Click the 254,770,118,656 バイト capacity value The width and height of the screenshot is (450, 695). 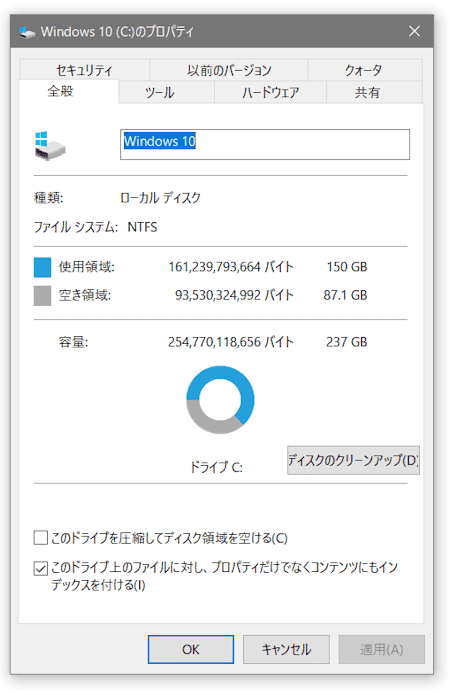pyautogui.click(x=231, y=342)
